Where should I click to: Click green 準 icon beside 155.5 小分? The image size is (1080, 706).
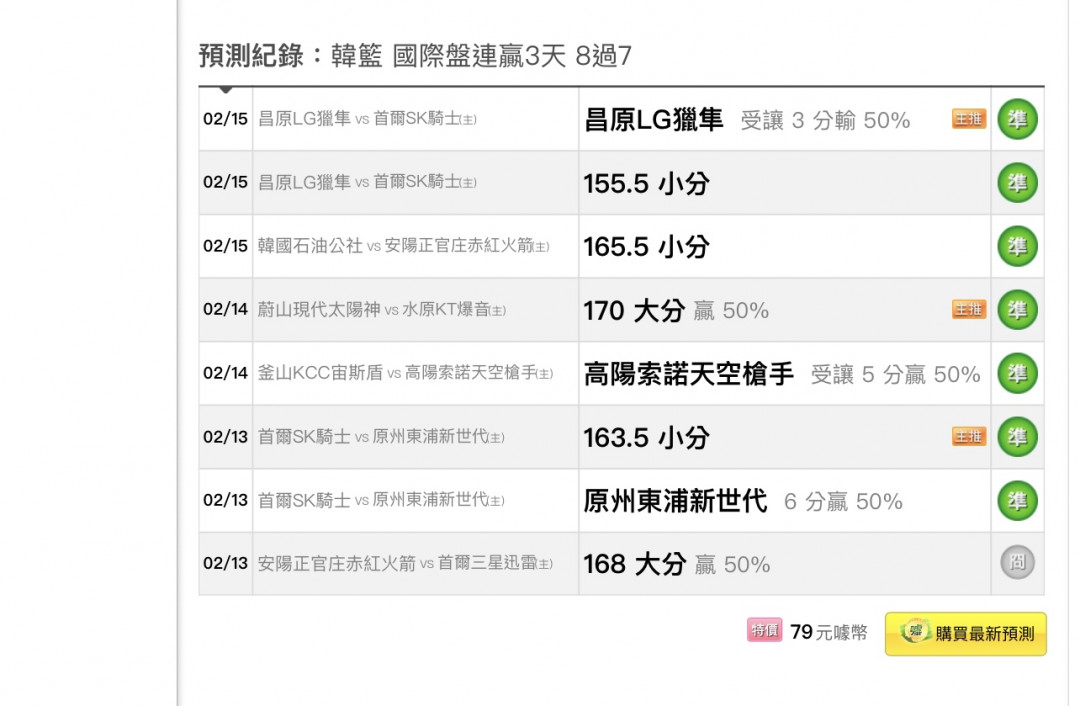1017,183
